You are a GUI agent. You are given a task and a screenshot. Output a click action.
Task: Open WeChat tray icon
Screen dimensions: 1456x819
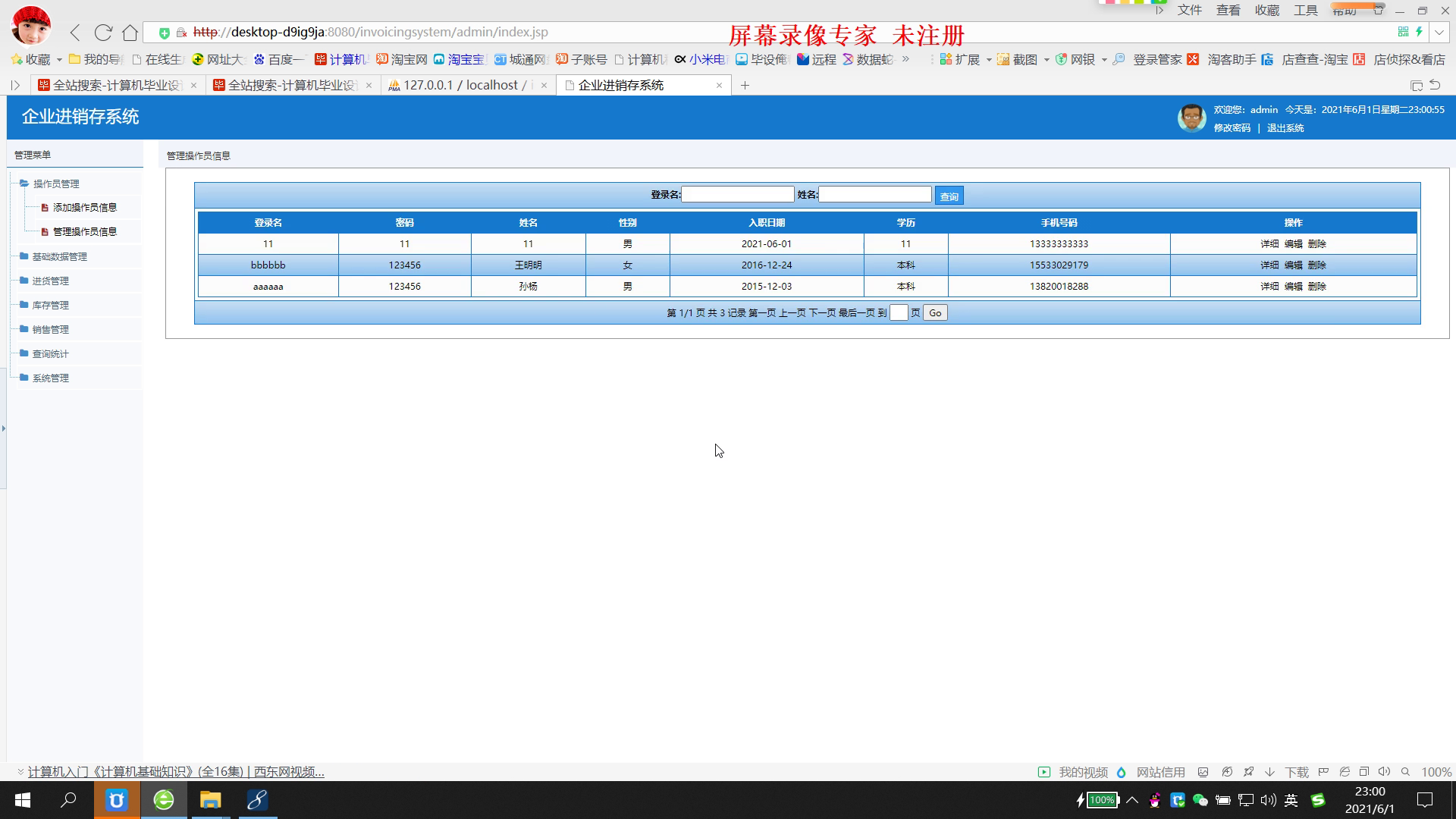tap(1200, 800)
